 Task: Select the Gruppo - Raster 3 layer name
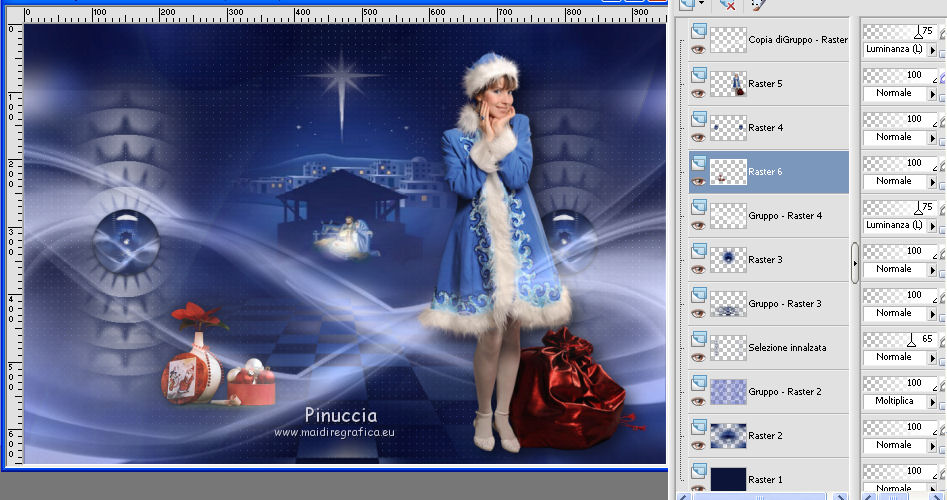(785, 304)
